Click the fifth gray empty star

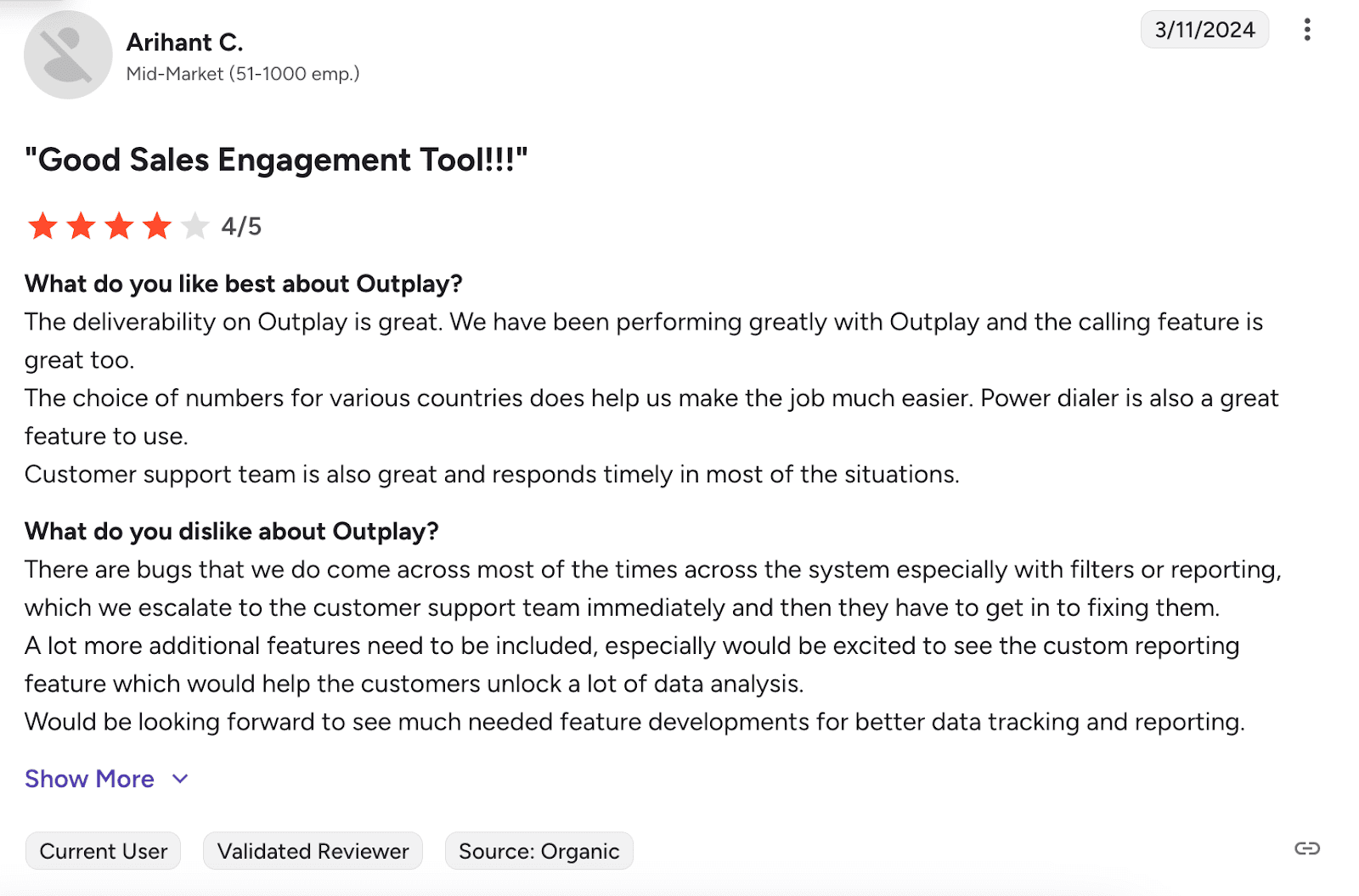(195, 227)
